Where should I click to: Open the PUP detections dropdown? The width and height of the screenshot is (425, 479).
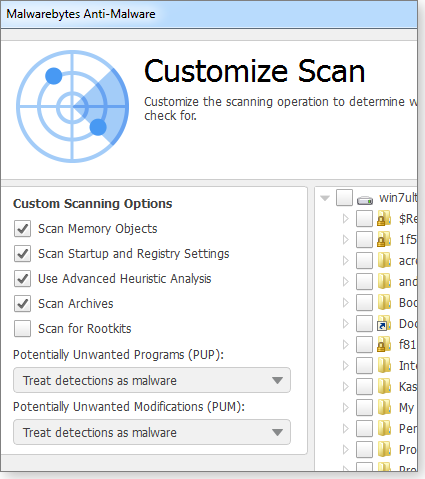tap(152, 380)
